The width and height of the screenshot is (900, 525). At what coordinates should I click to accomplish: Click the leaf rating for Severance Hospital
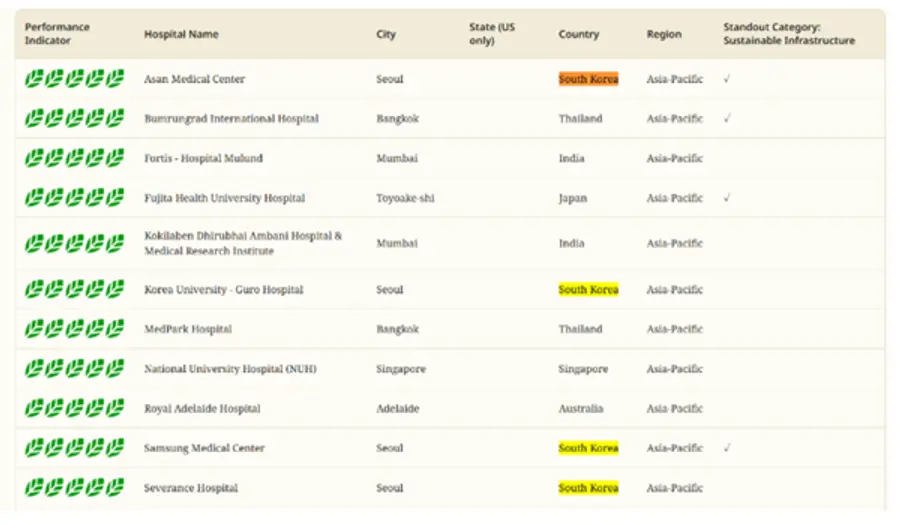[74, 488]
